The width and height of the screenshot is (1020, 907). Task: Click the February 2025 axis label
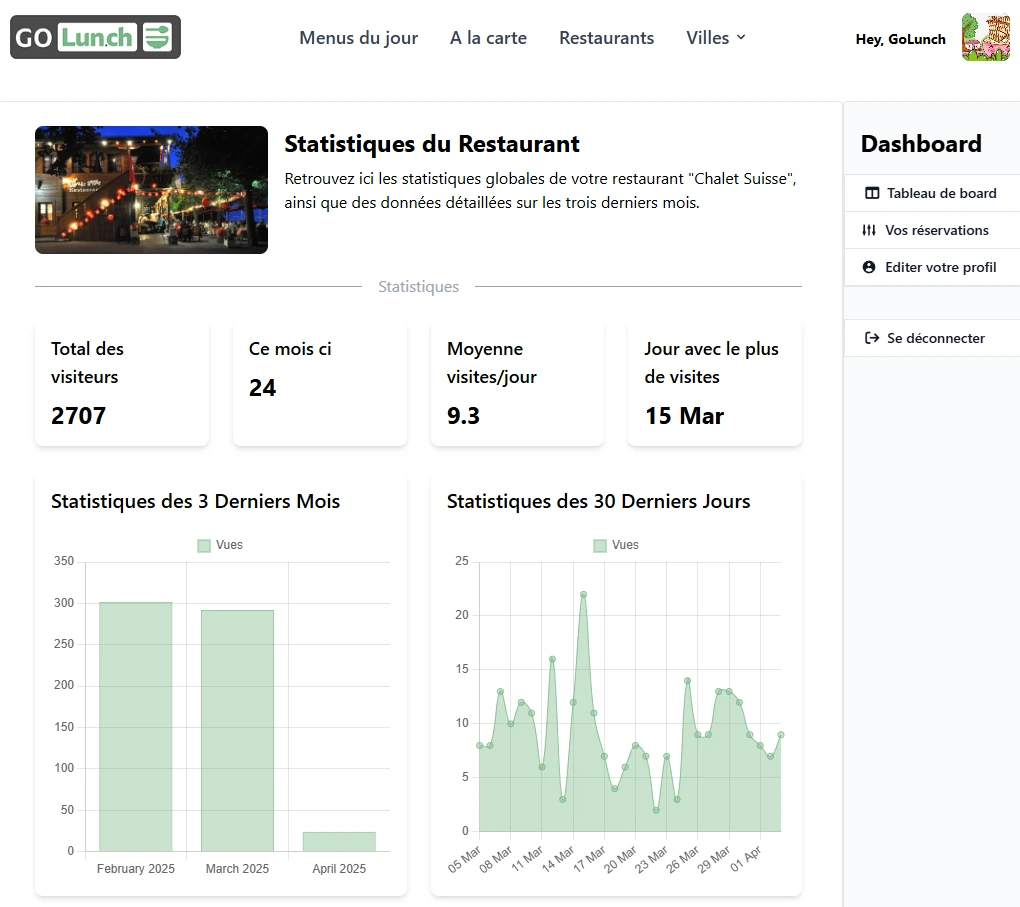click(x=136, y=869)
